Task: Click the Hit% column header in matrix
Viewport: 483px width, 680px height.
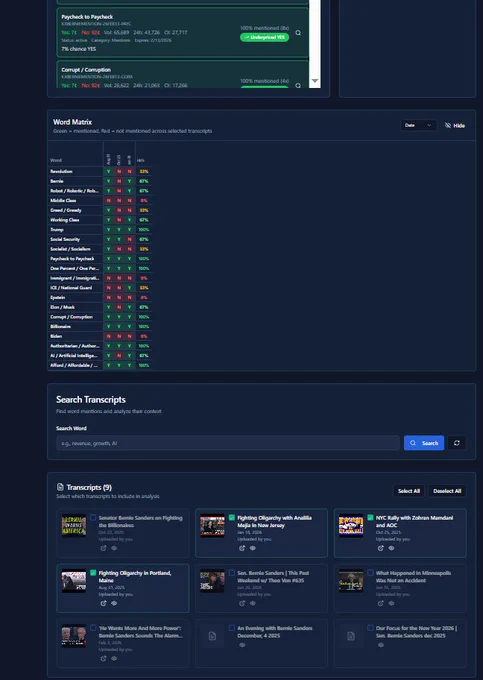Action: 141,160
